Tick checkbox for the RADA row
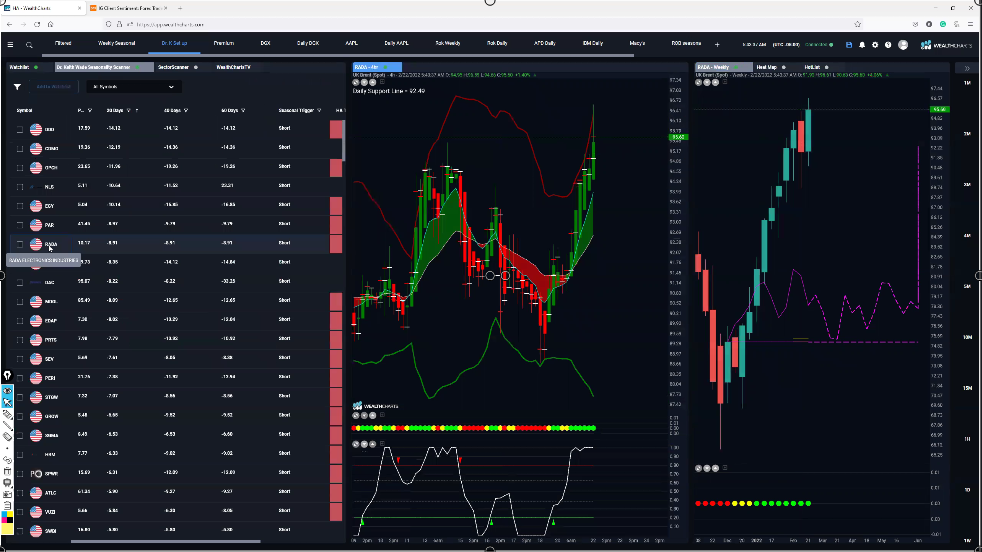Viewport: 982px width, 552px height. click(19, 244)
